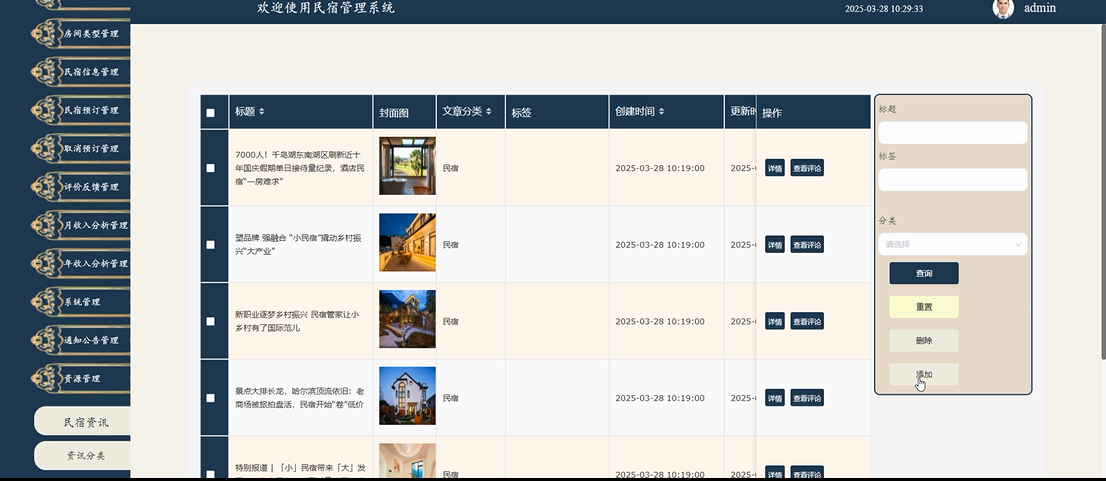
Task: Open 月收入分析管理 sidebar menu
Action: click(x=81, y=225)
